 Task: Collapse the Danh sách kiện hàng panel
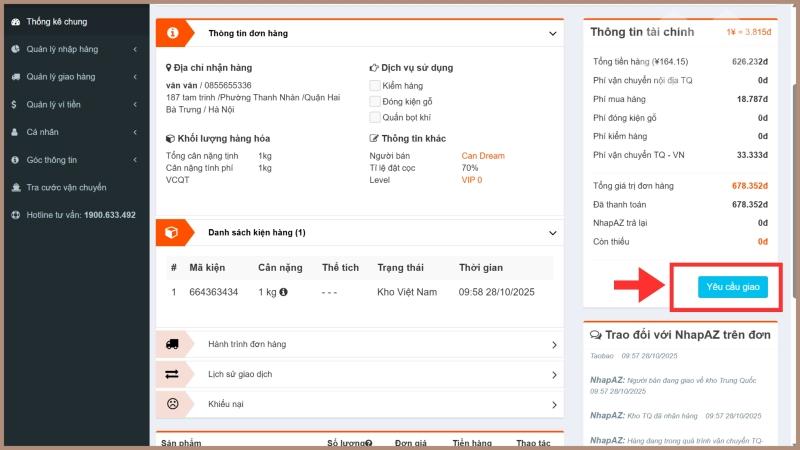(x=553, y=232)
